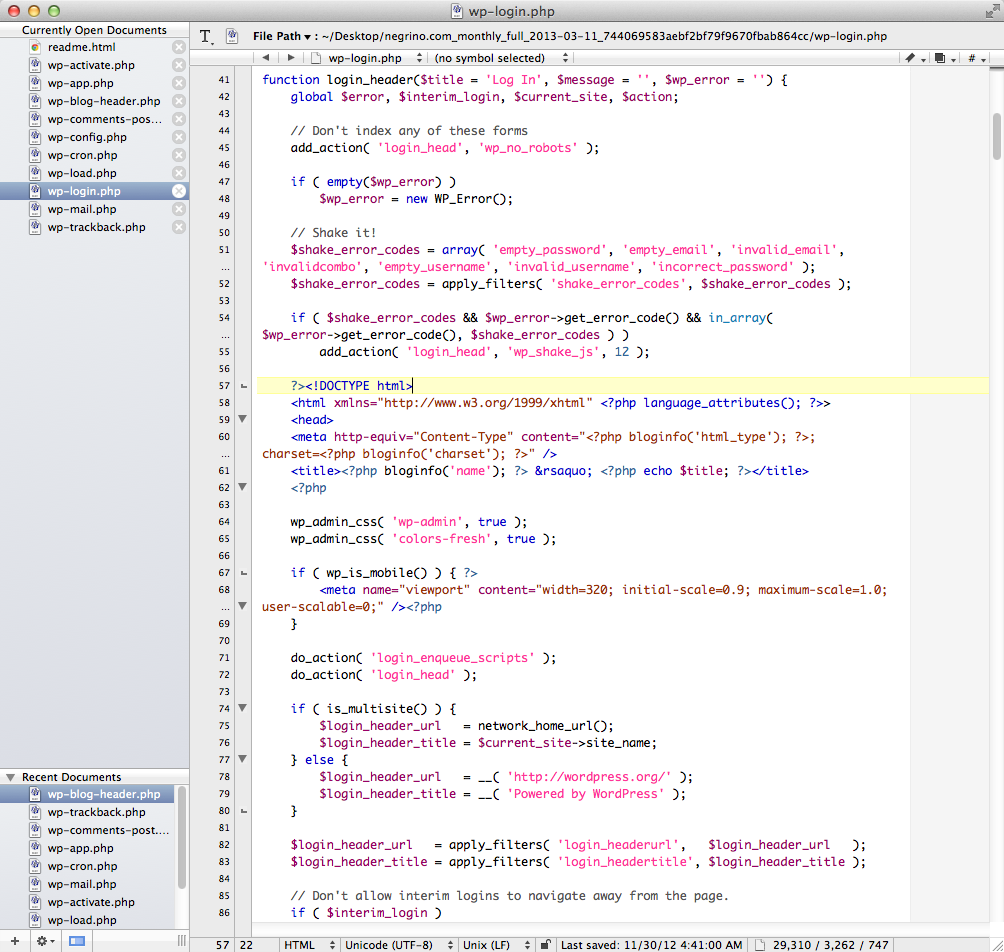Open the gear action menu in sidebar
The width and height of the screenshot is (1004, 952).
point(45,941)
